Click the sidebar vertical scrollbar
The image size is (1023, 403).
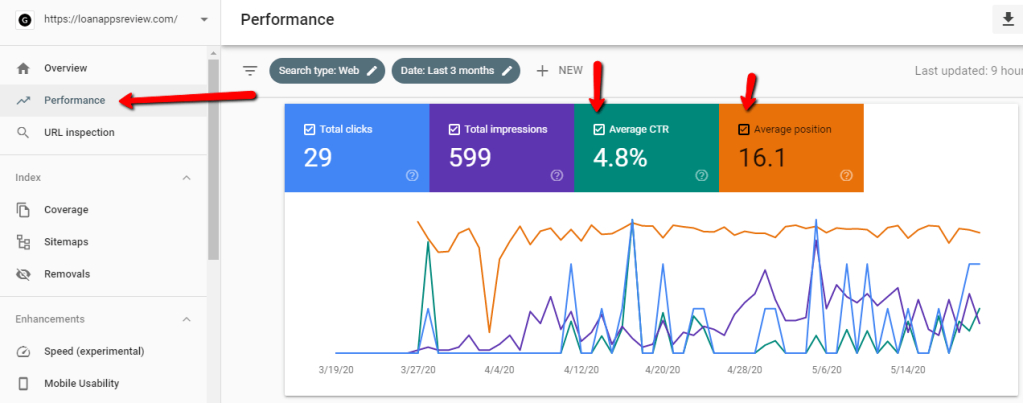pos(213,160)
